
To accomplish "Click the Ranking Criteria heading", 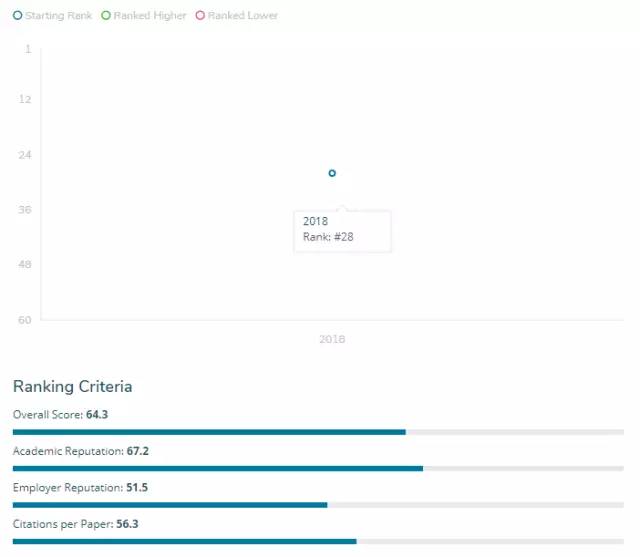I will tap(72, 386).
